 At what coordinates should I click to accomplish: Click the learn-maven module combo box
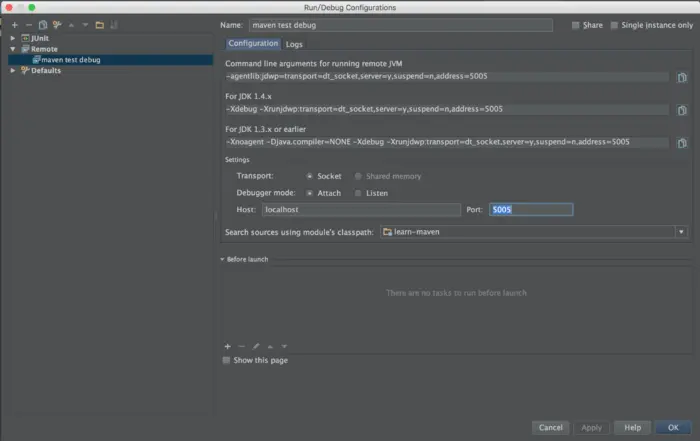point(533,232)
